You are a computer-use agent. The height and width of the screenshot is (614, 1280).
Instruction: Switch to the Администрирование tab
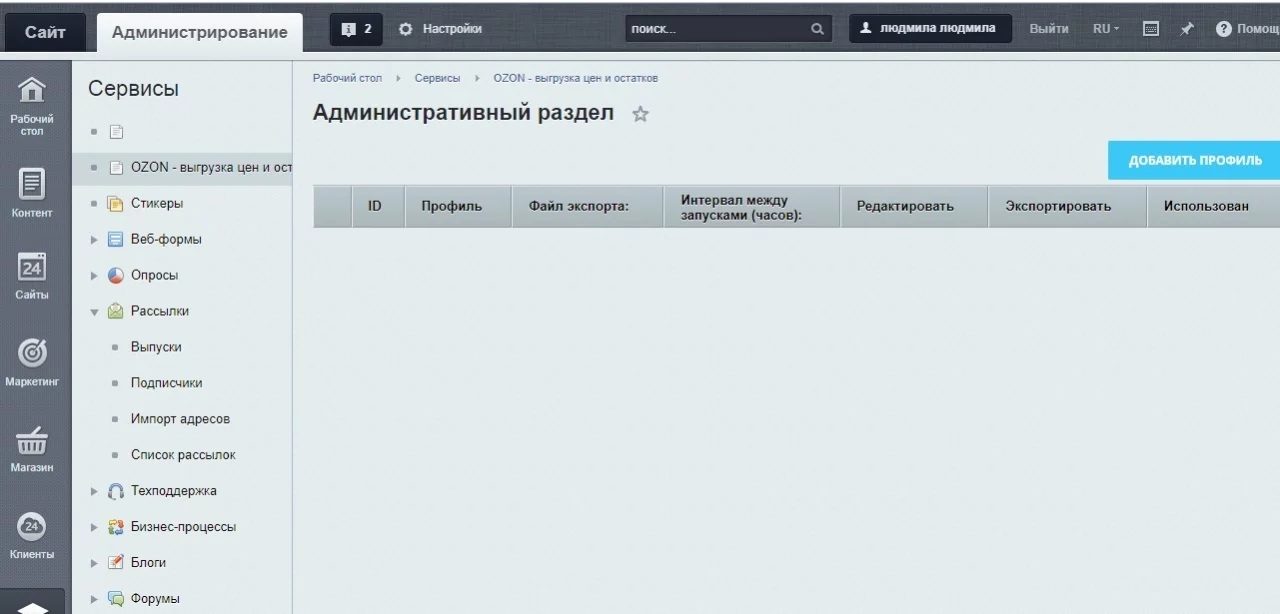coord(199,32)
